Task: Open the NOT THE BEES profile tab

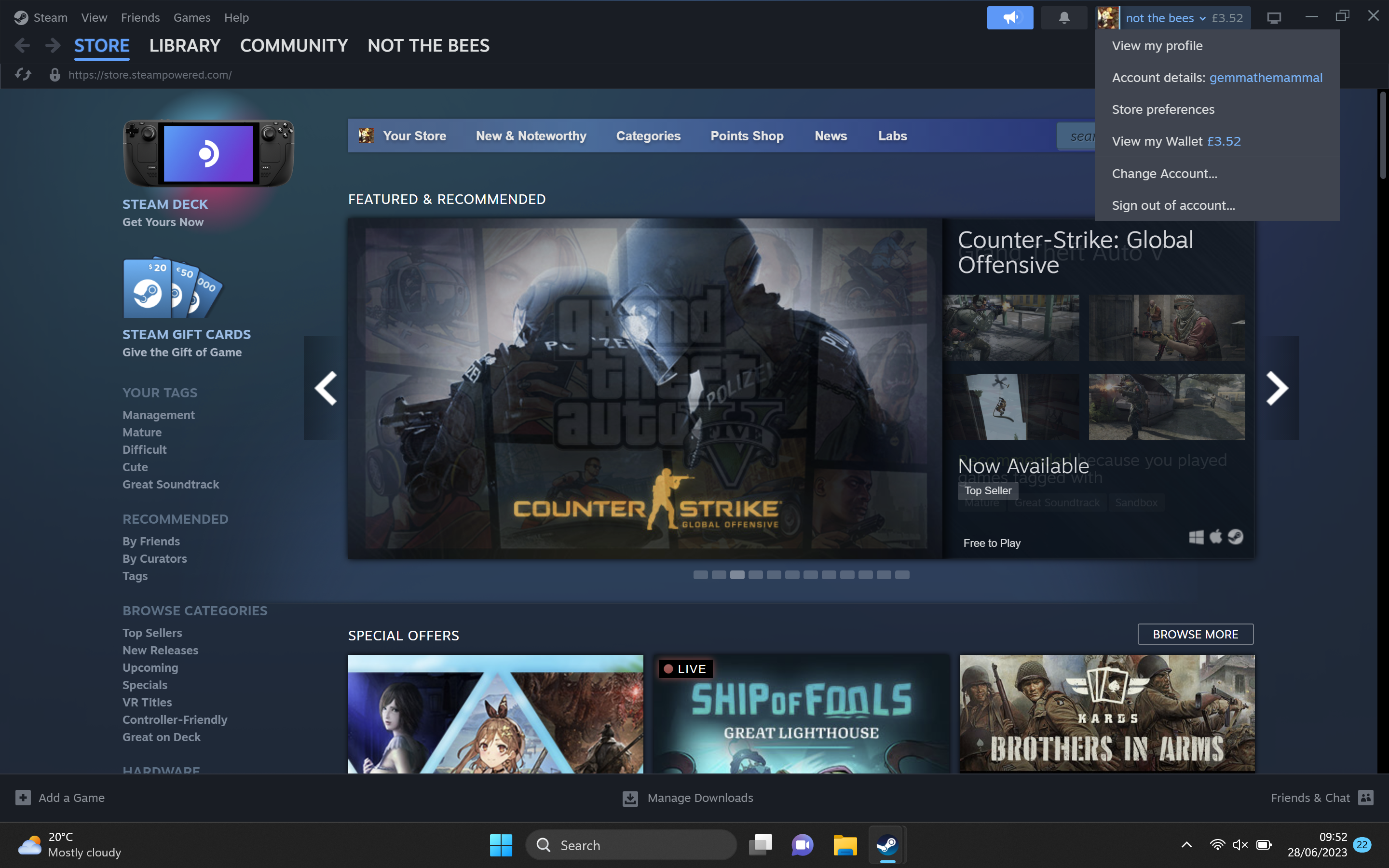Action: tap(429, 45)
